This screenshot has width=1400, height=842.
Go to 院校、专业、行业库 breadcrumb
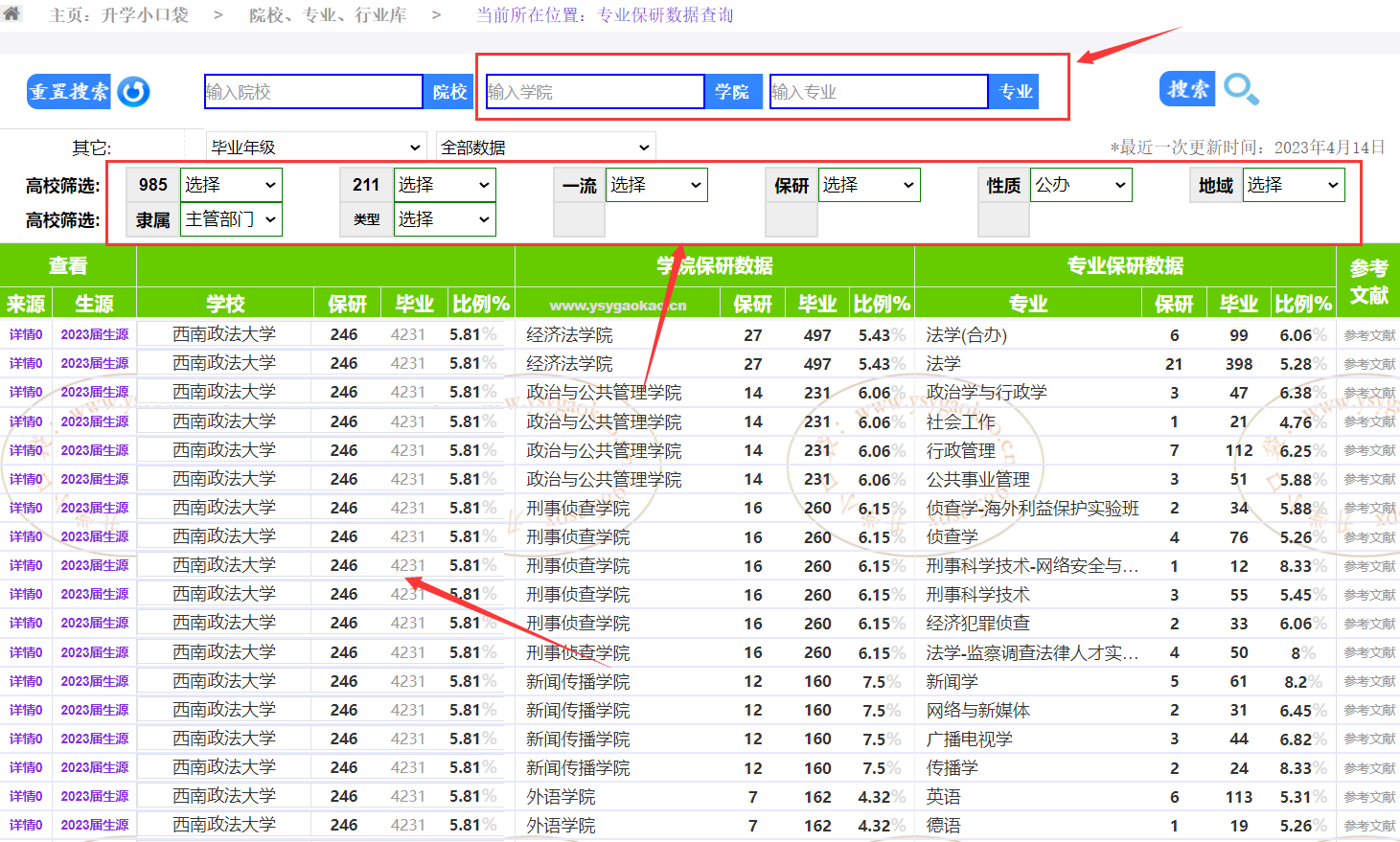[x=327, y=15]
